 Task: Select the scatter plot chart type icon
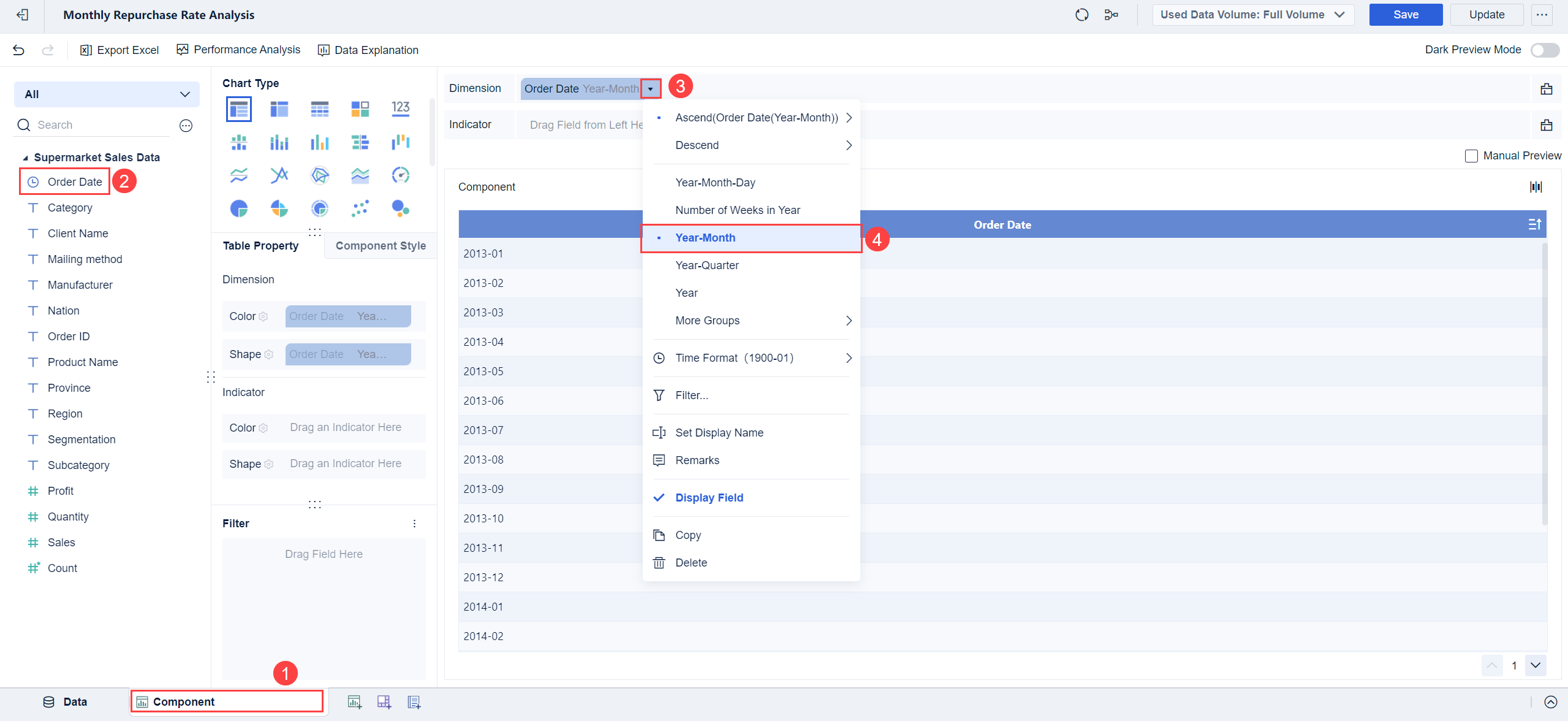click(x=360, y=208)
